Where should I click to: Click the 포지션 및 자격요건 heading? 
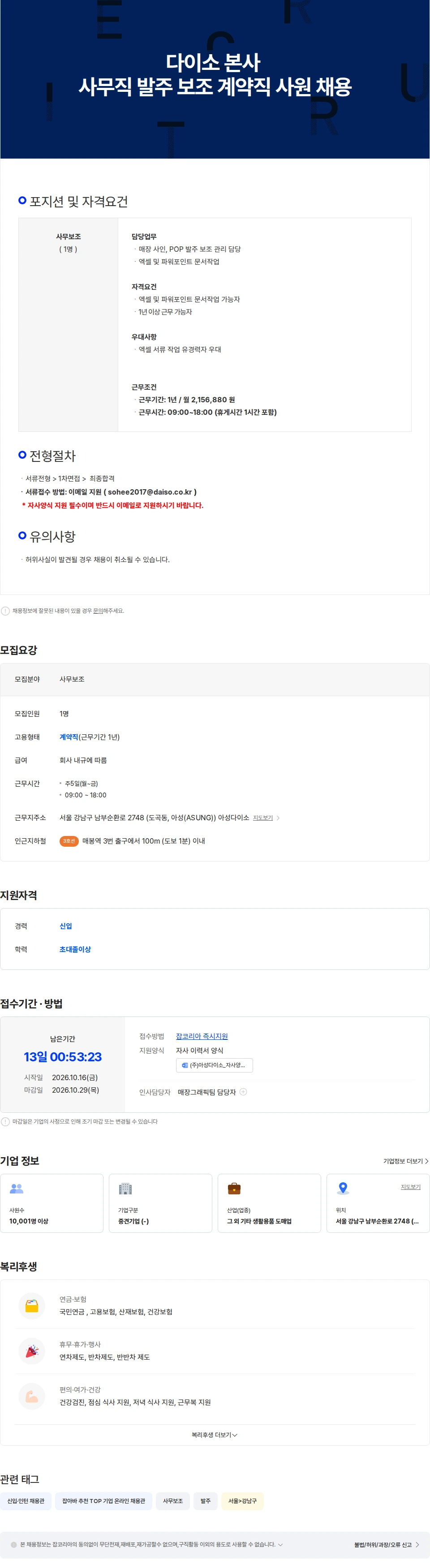(x=78, y=202)
